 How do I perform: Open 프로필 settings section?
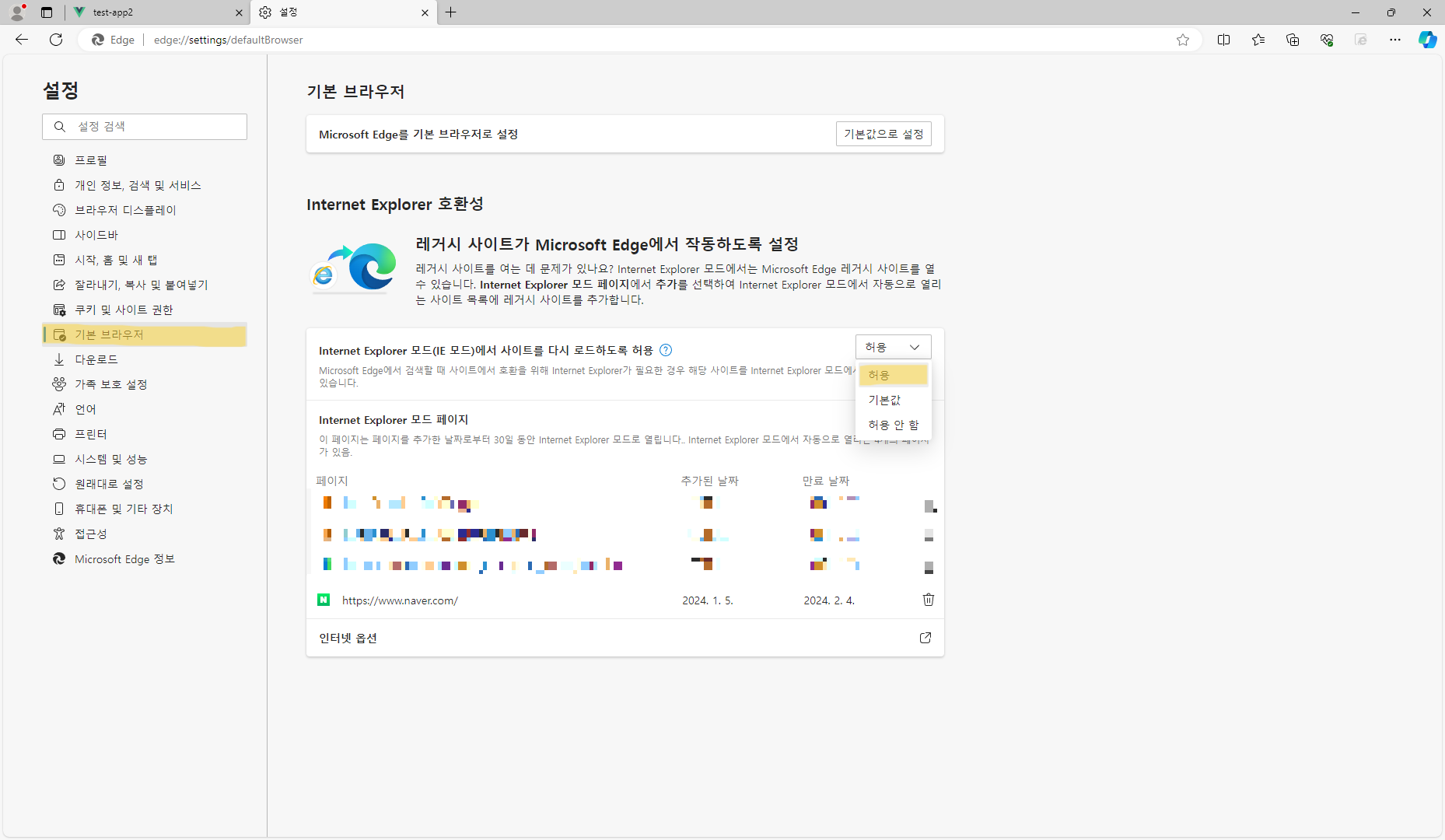tap(145, 160)
